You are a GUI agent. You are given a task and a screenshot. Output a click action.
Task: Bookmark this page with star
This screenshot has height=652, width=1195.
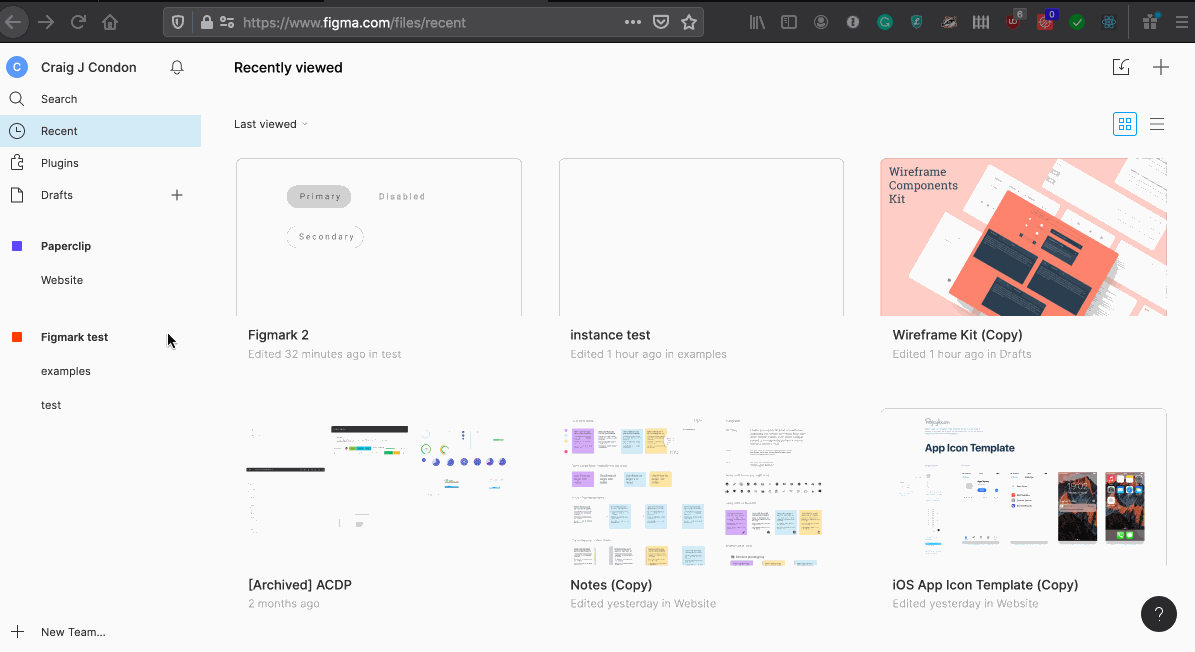tap(689, 22)
